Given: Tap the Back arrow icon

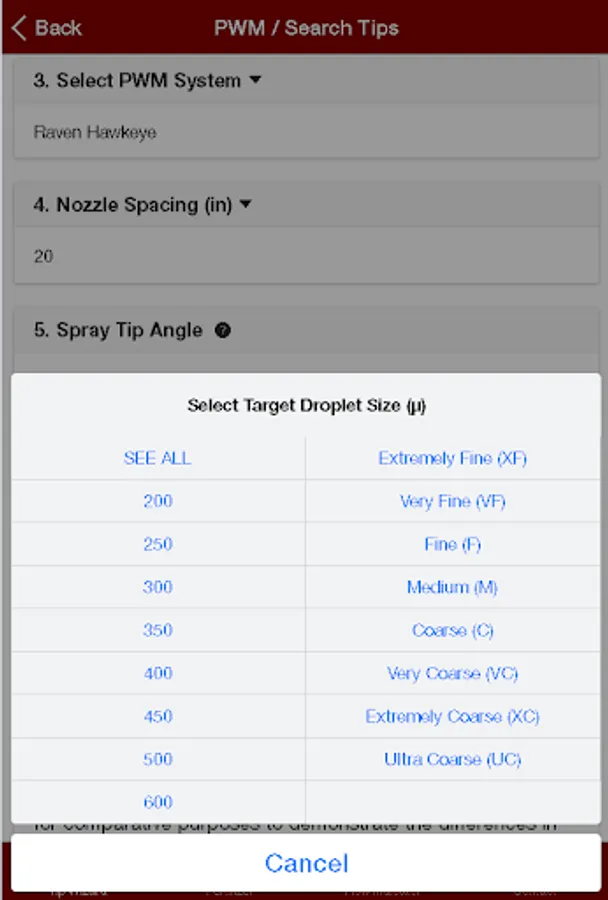Looking at the screenshot, I should (20, 28).
